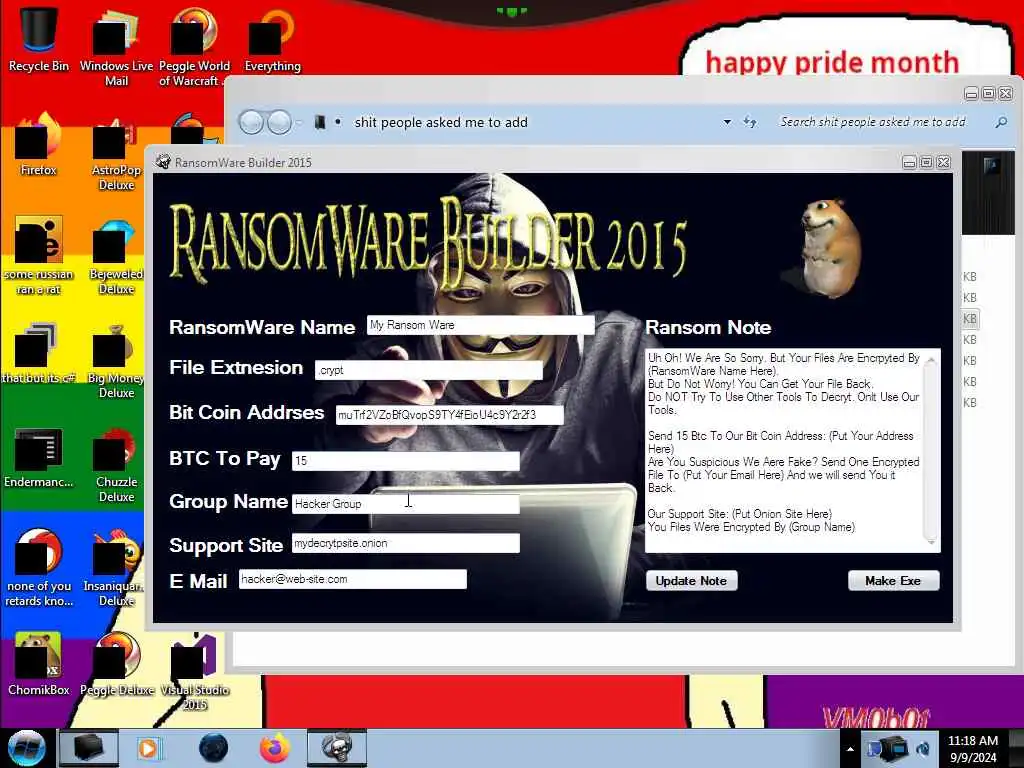Select the Chuzzle Deluxe desktop icon
Image resolution: width=1024 pixels, height=768 pixels.
pyautogui.click(x=116, y=465)
